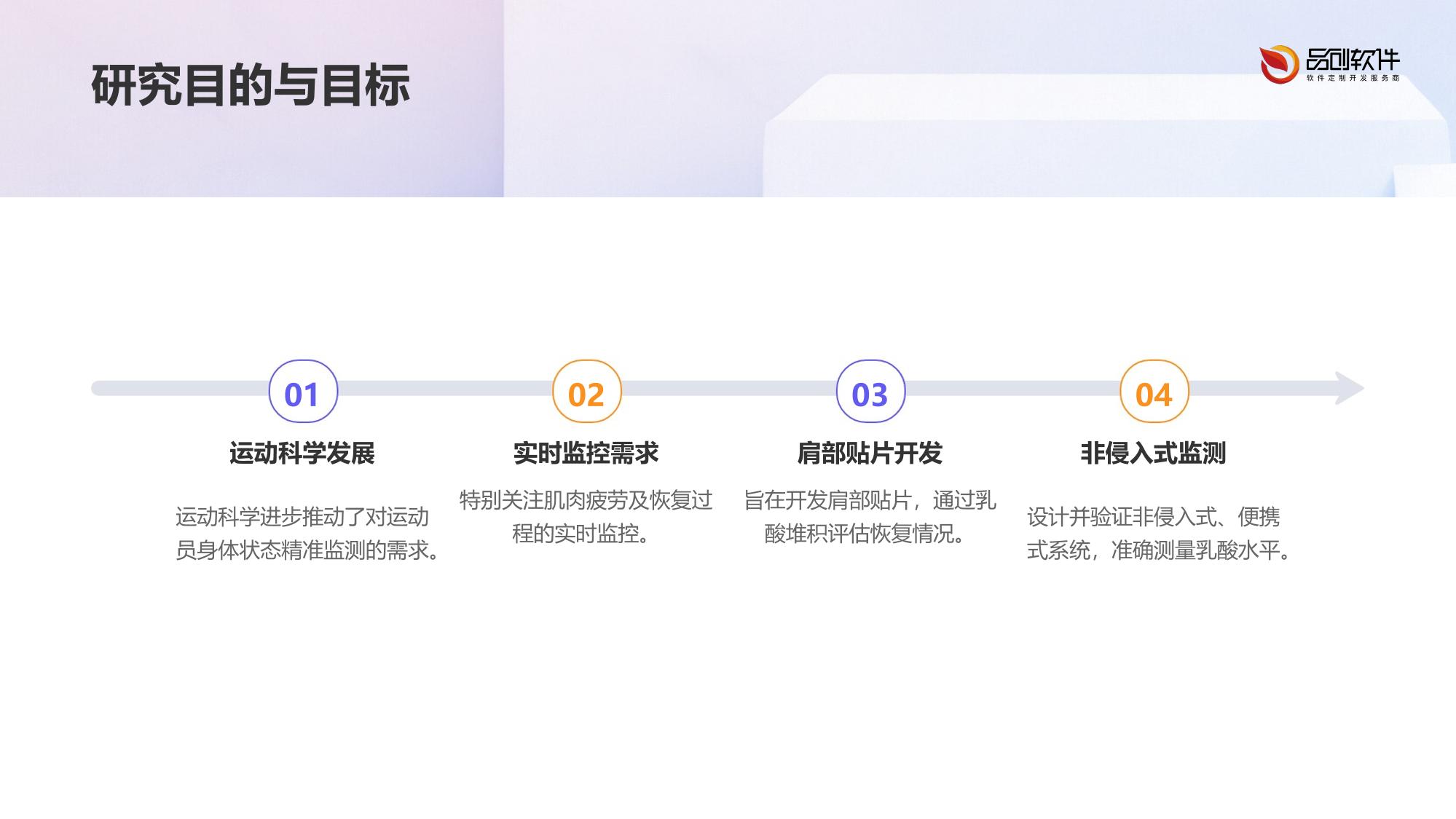Image resolution: width=1456 pixels, height=819 pixels.
Task: Click the paragraph starting 运动科学进步推动了
Action: tap(309, 534)
